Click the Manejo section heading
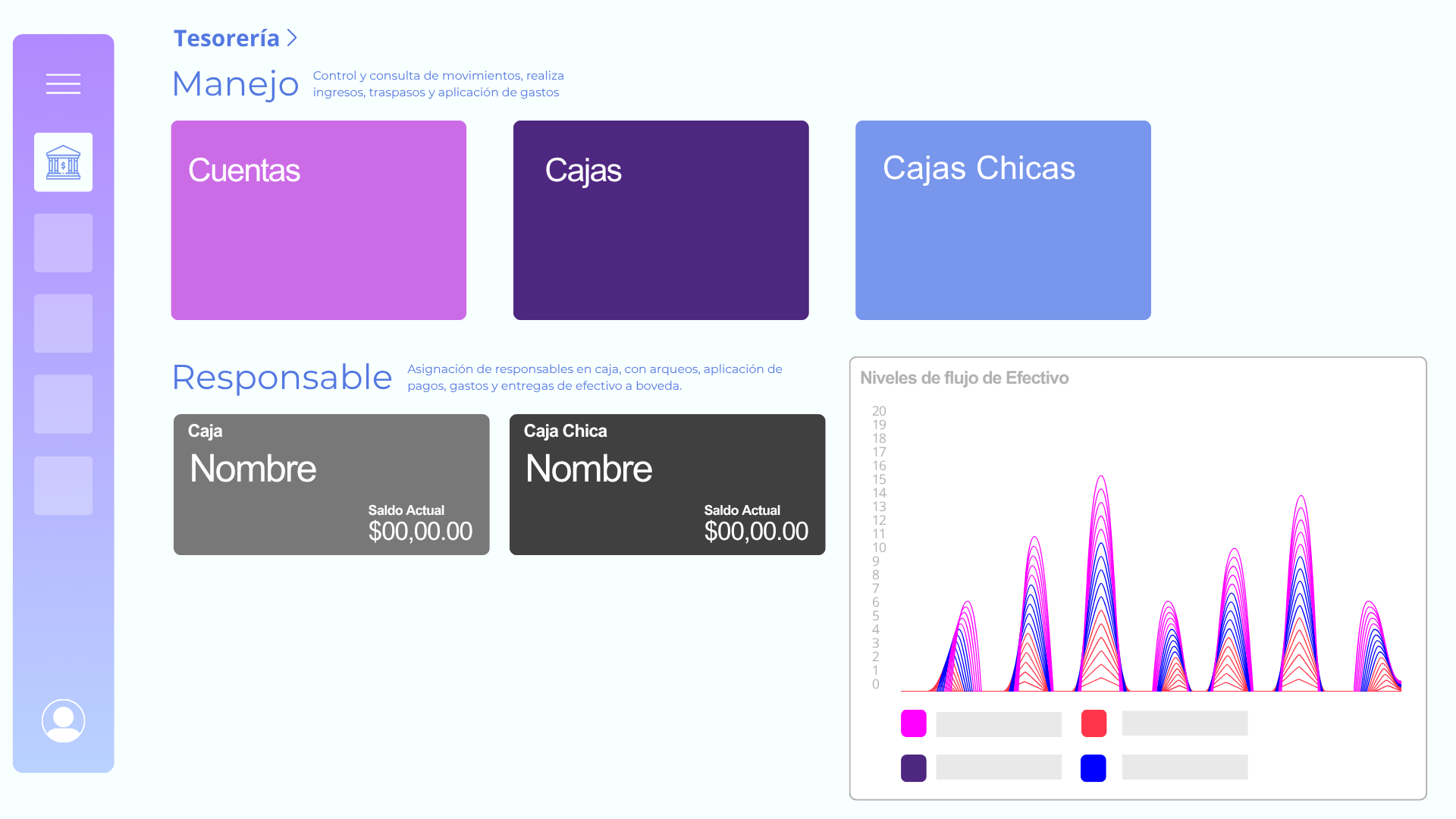Image resolution: width=1456 pixels, height=819 pixels. point(235,83)
